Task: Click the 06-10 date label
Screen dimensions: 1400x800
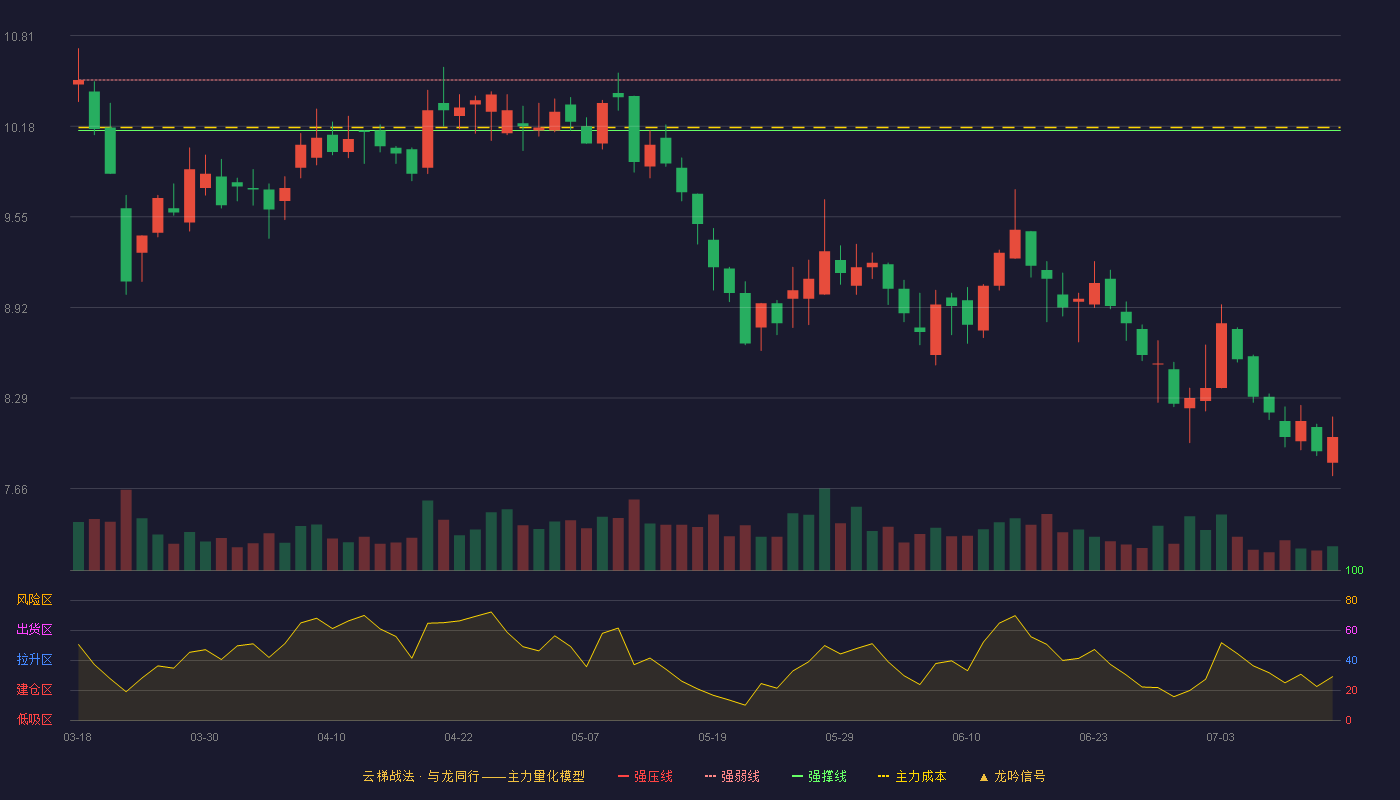Action: (x=966, y=737)
